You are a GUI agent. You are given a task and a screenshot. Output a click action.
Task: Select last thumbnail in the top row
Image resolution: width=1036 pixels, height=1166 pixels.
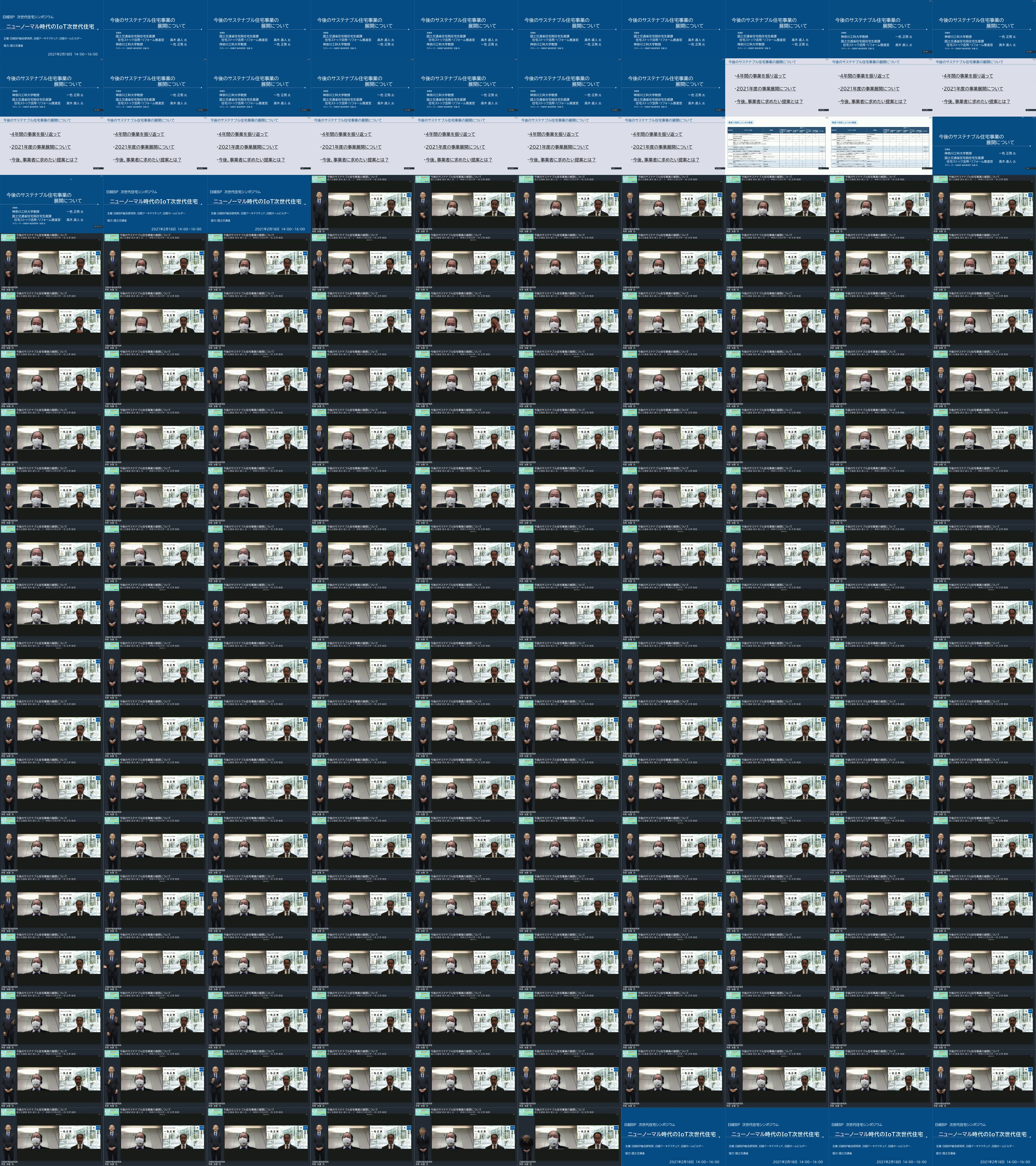click(984, 29)
